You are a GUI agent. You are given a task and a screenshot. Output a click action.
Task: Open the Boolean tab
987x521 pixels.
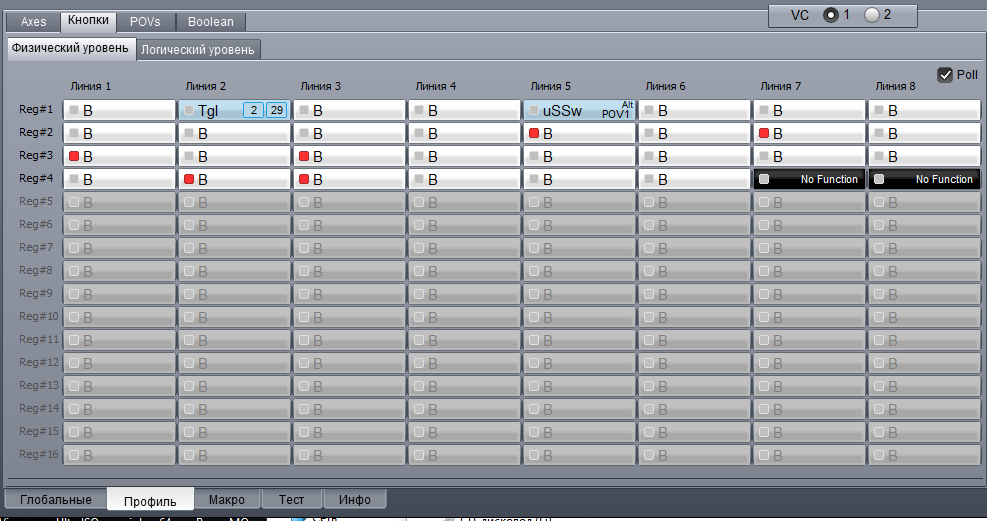pos(211,22)
